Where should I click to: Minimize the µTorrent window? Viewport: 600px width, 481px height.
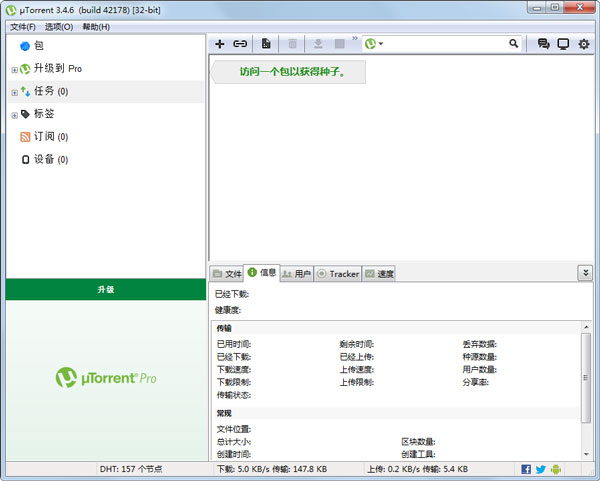click(x=537, y=7)
